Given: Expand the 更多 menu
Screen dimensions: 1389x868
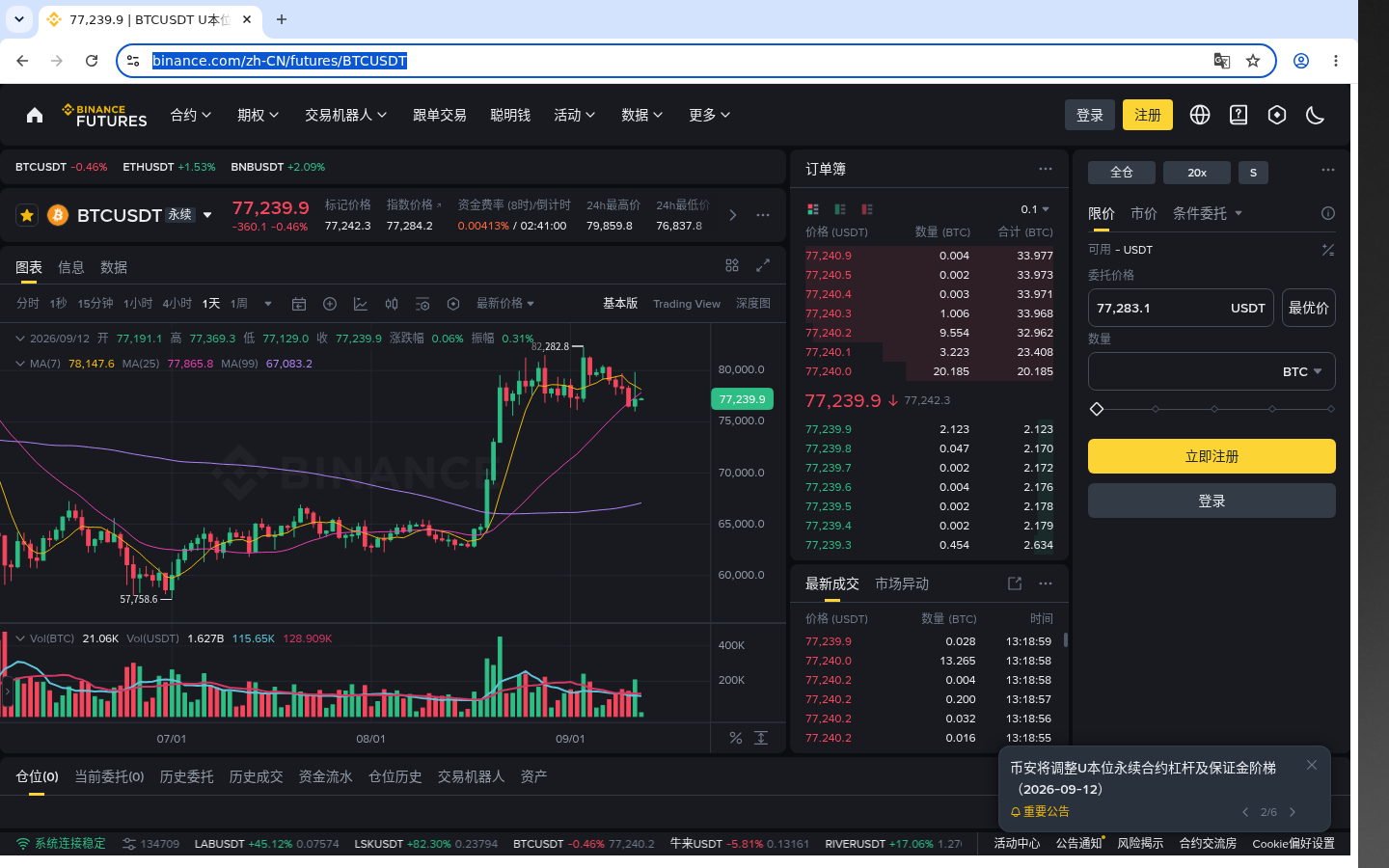Looking at the screenshot, I should click(x=710, y=115).
